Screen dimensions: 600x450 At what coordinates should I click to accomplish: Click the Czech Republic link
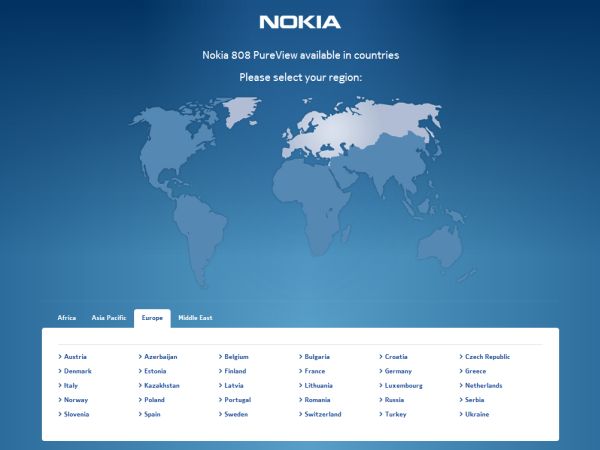tap(487, 356)
